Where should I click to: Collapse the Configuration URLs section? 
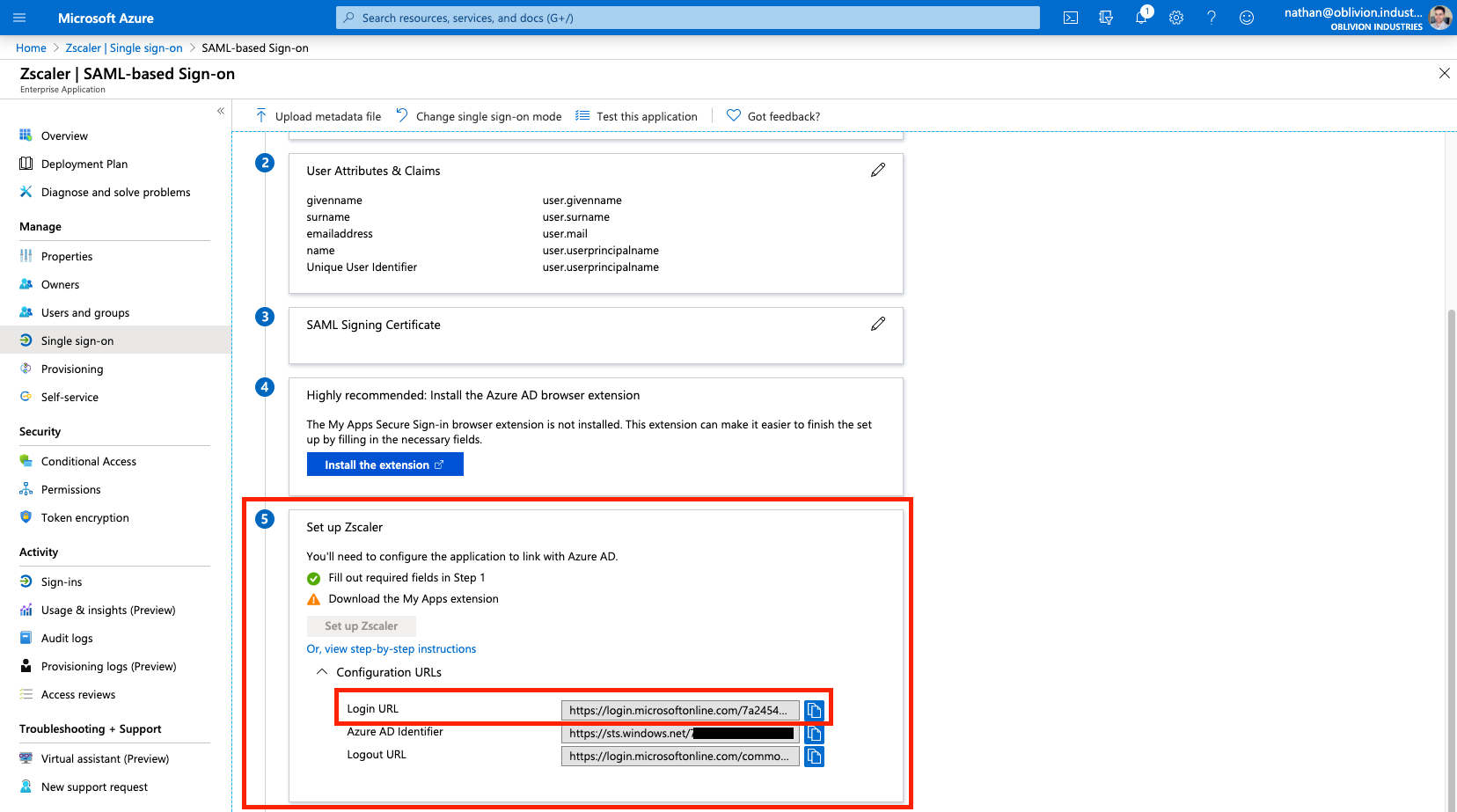pyautogui.click(x=322, y=672)
